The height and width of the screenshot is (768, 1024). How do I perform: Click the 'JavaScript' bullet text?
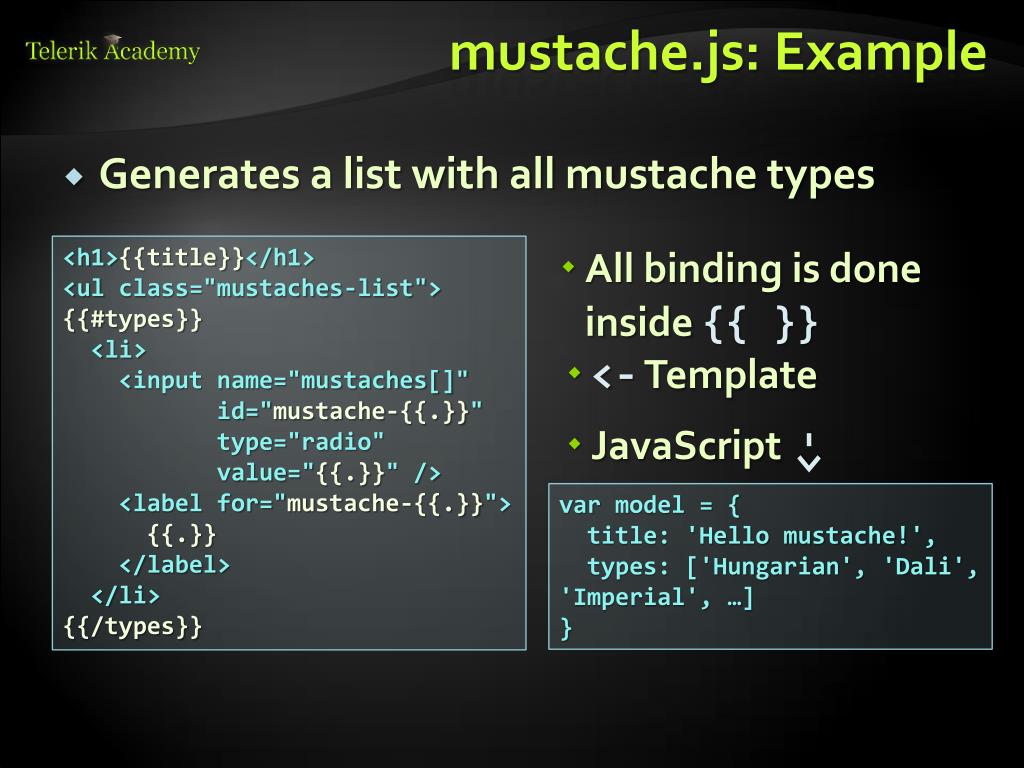point(686,446)
